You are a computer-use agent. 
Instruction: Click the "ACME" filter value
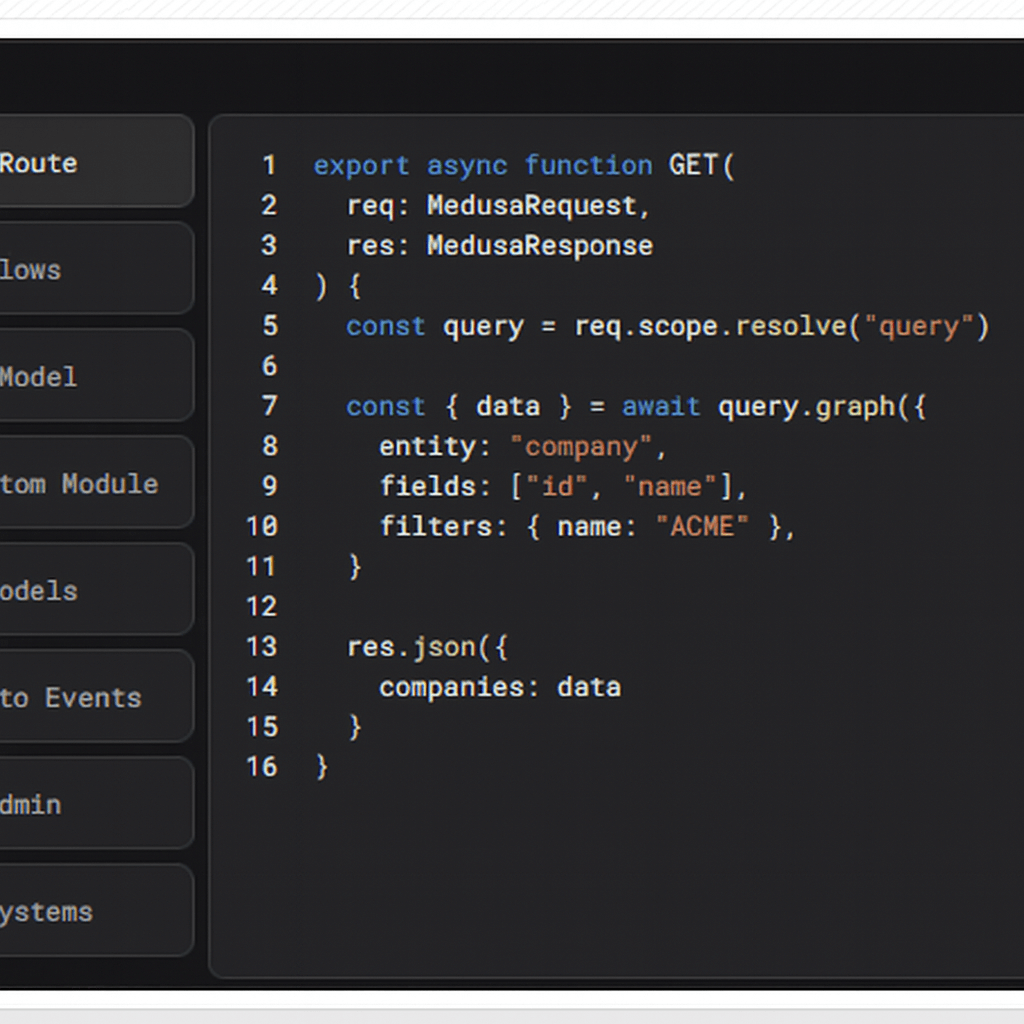coord(702,526)
